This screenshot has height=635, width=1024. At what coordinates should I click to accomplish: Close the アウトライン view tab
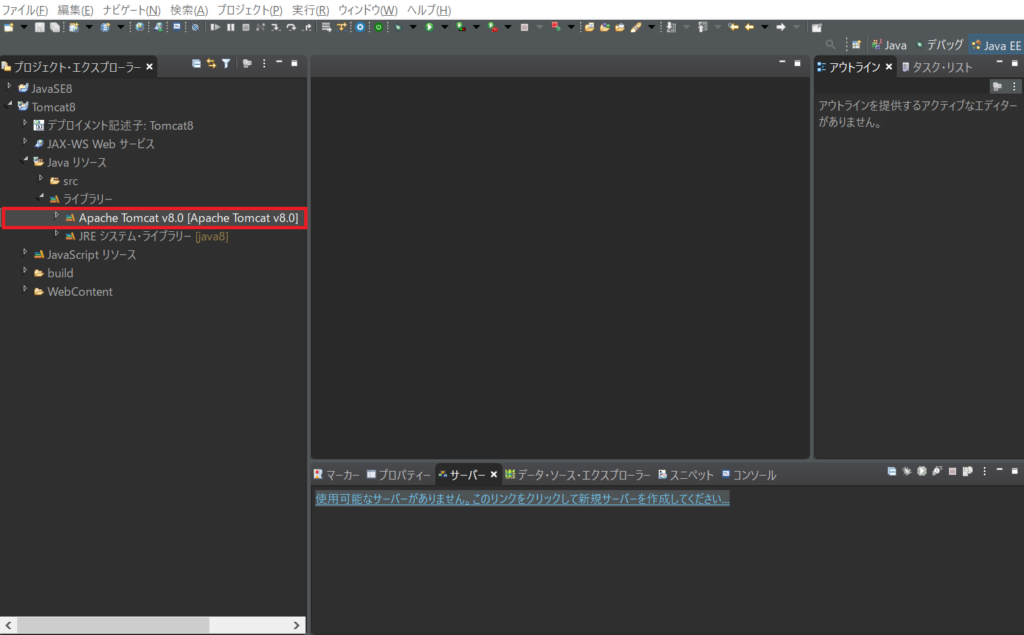click(889, 67)
